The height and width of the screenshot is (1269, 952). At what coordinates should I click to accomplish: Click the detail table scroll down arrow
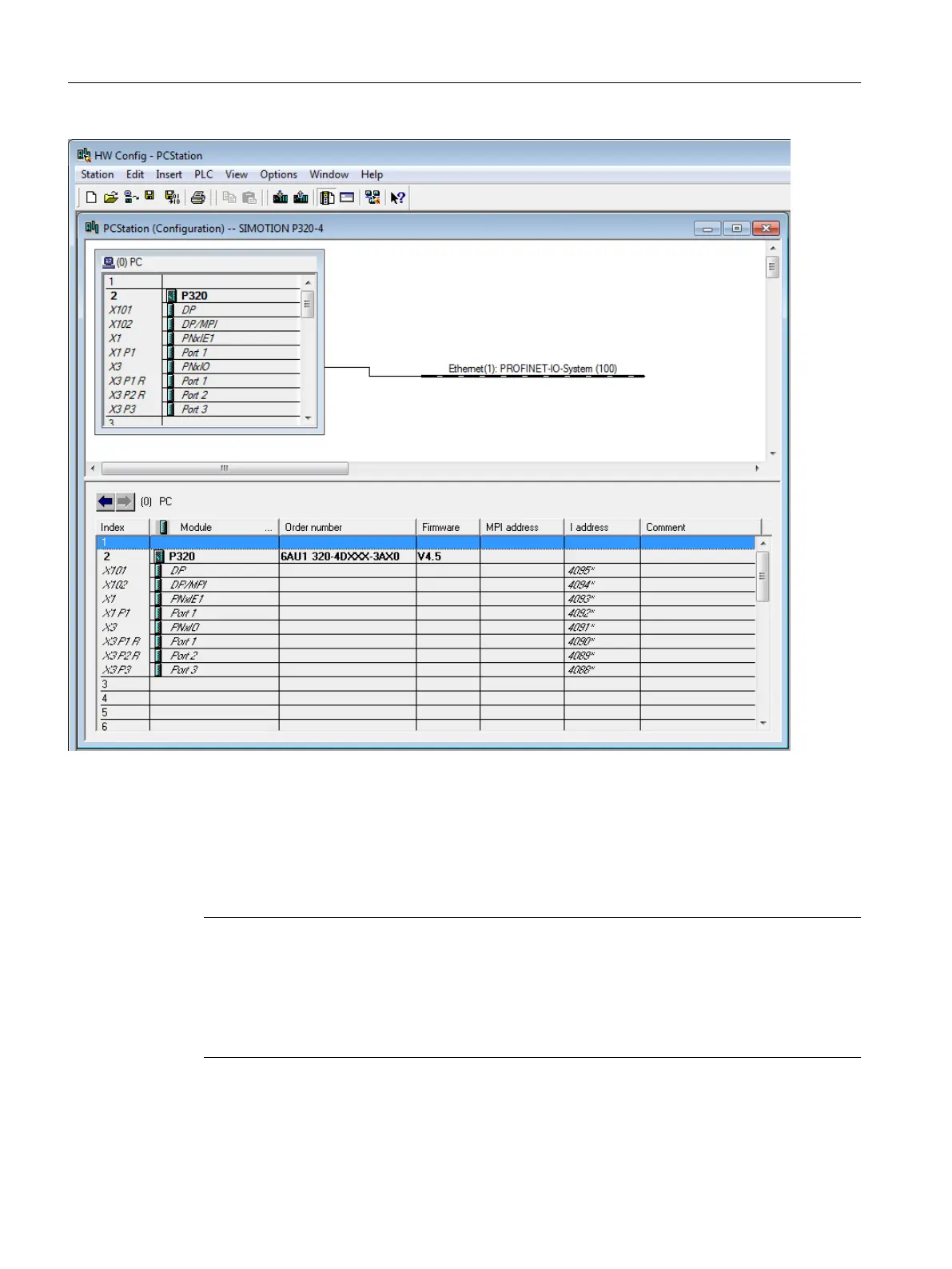point(763,723)
